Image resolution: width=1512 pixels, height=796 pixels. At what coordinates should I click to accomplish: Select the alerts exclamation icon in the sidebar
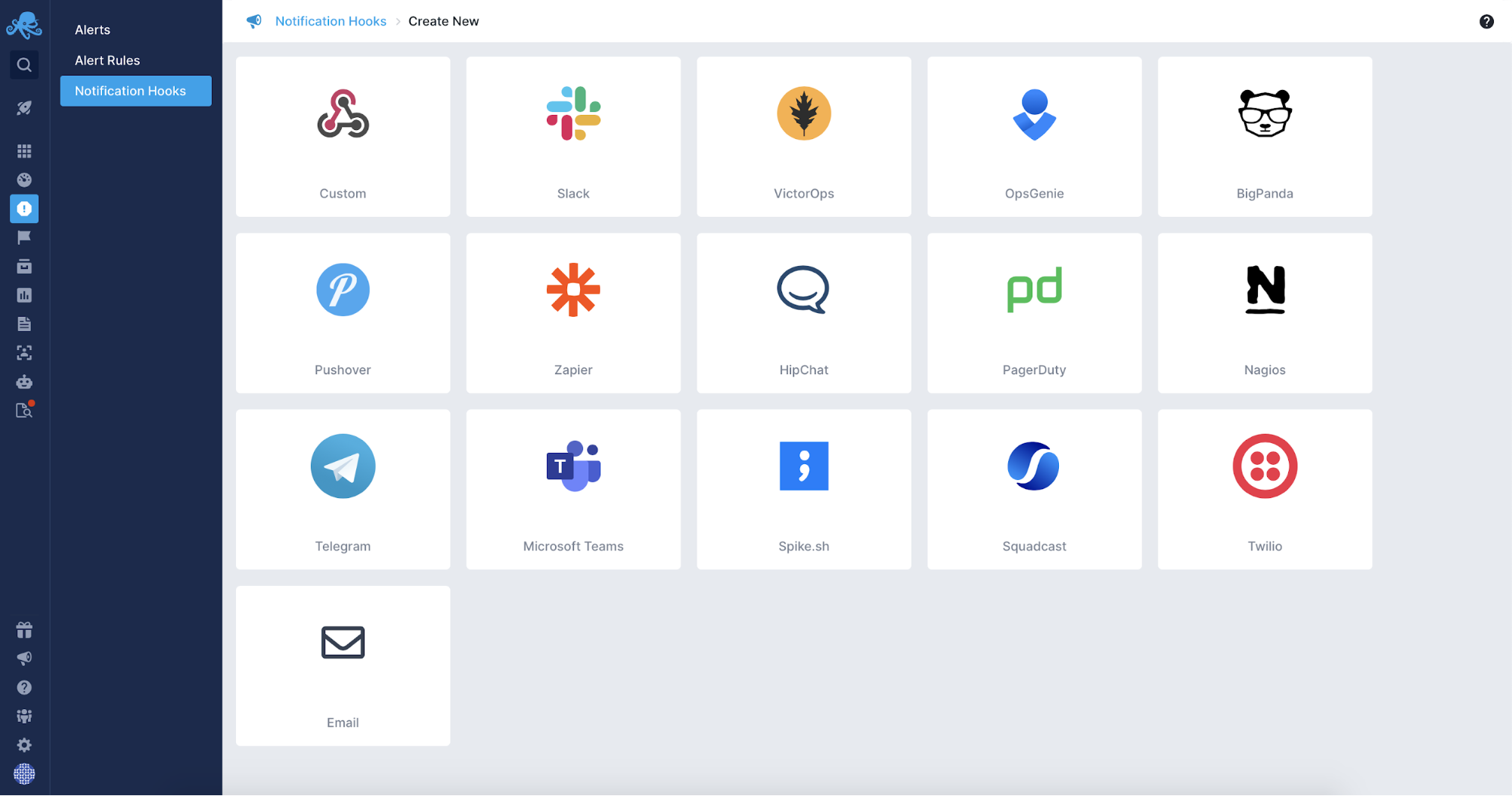pos(24,209)
